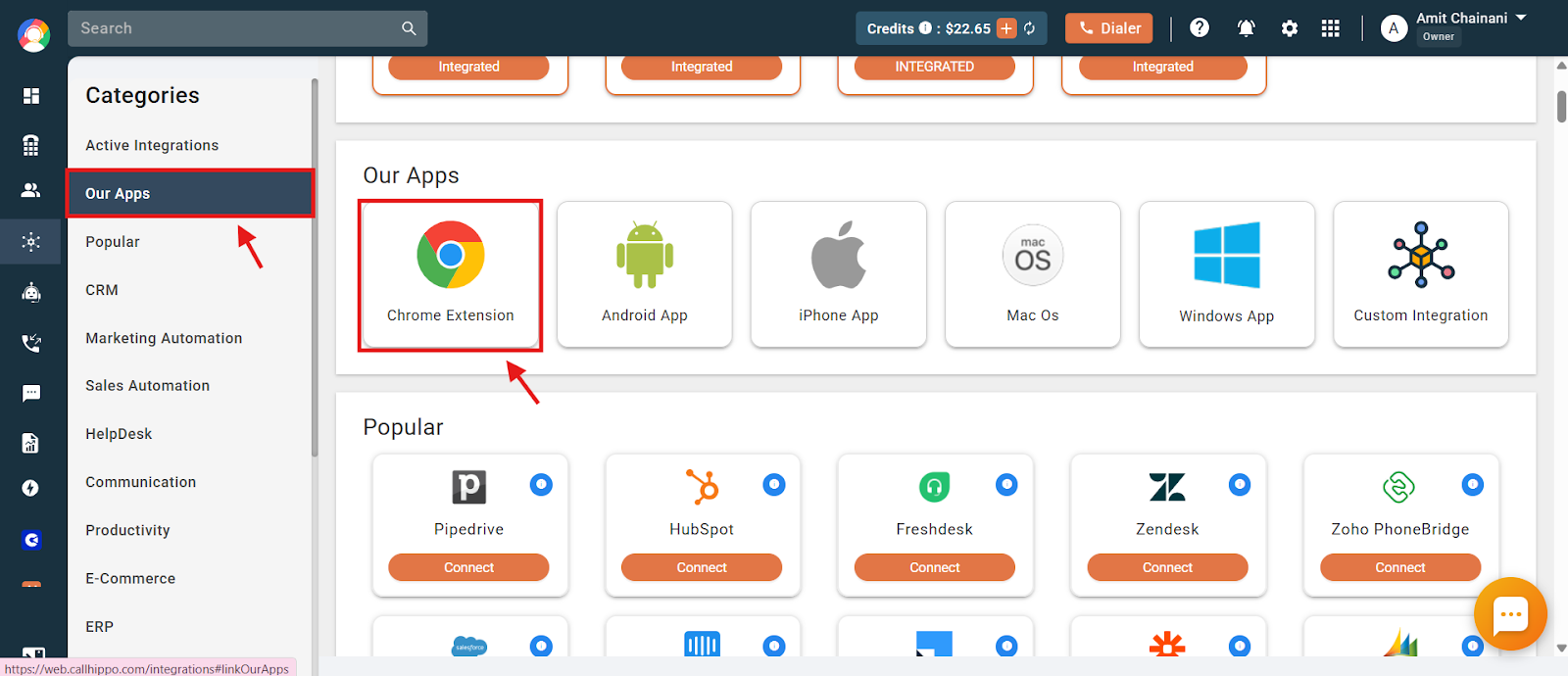The height and width of the screenshot is (676, 1568).
Task: Click the Categories panel scrollbar
Action: click(315, 266)
